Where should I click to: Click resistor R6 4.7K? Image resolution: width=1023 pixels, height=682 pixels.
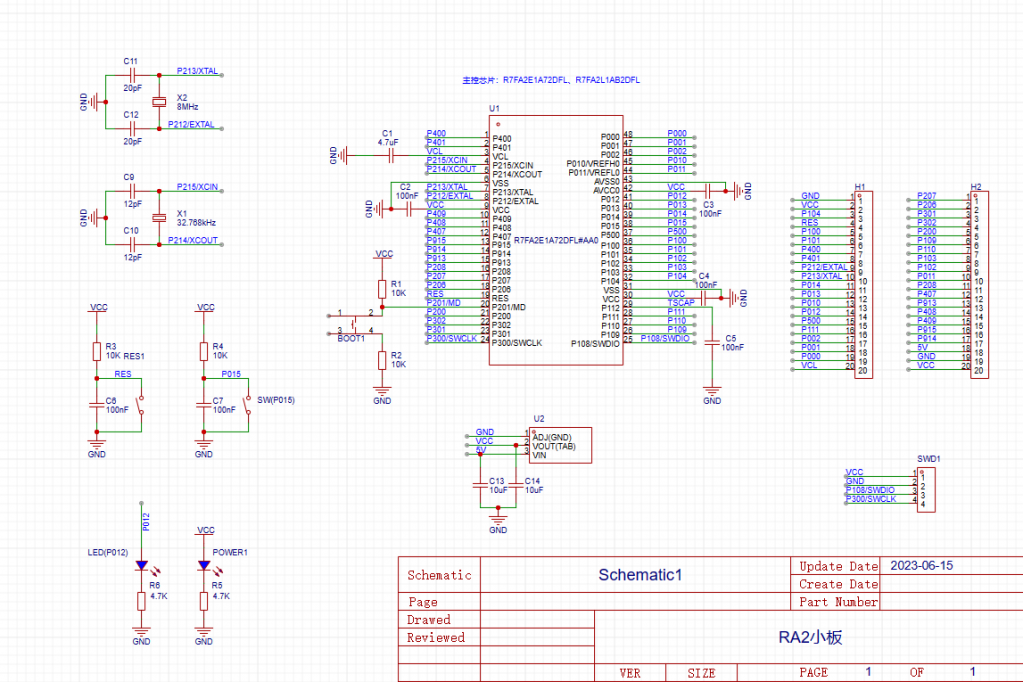pyautogui.click(x=142, y=601)
